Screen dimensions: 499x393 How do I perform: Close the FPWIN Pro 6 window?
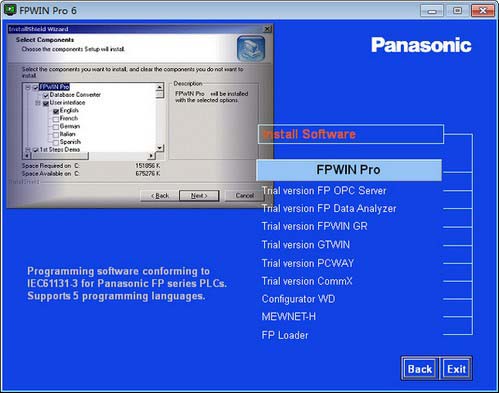coord(482,11)
